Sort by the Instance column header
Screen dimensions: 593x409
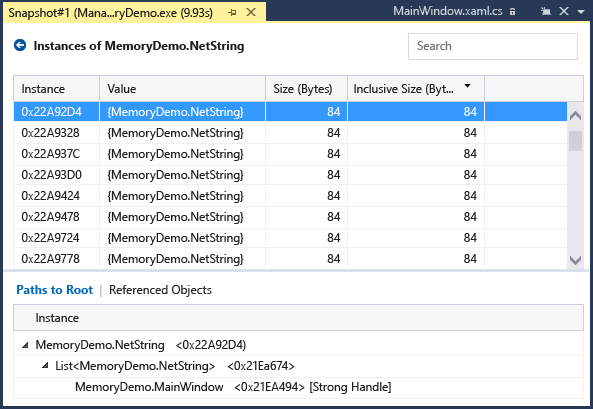click(56, 89)
